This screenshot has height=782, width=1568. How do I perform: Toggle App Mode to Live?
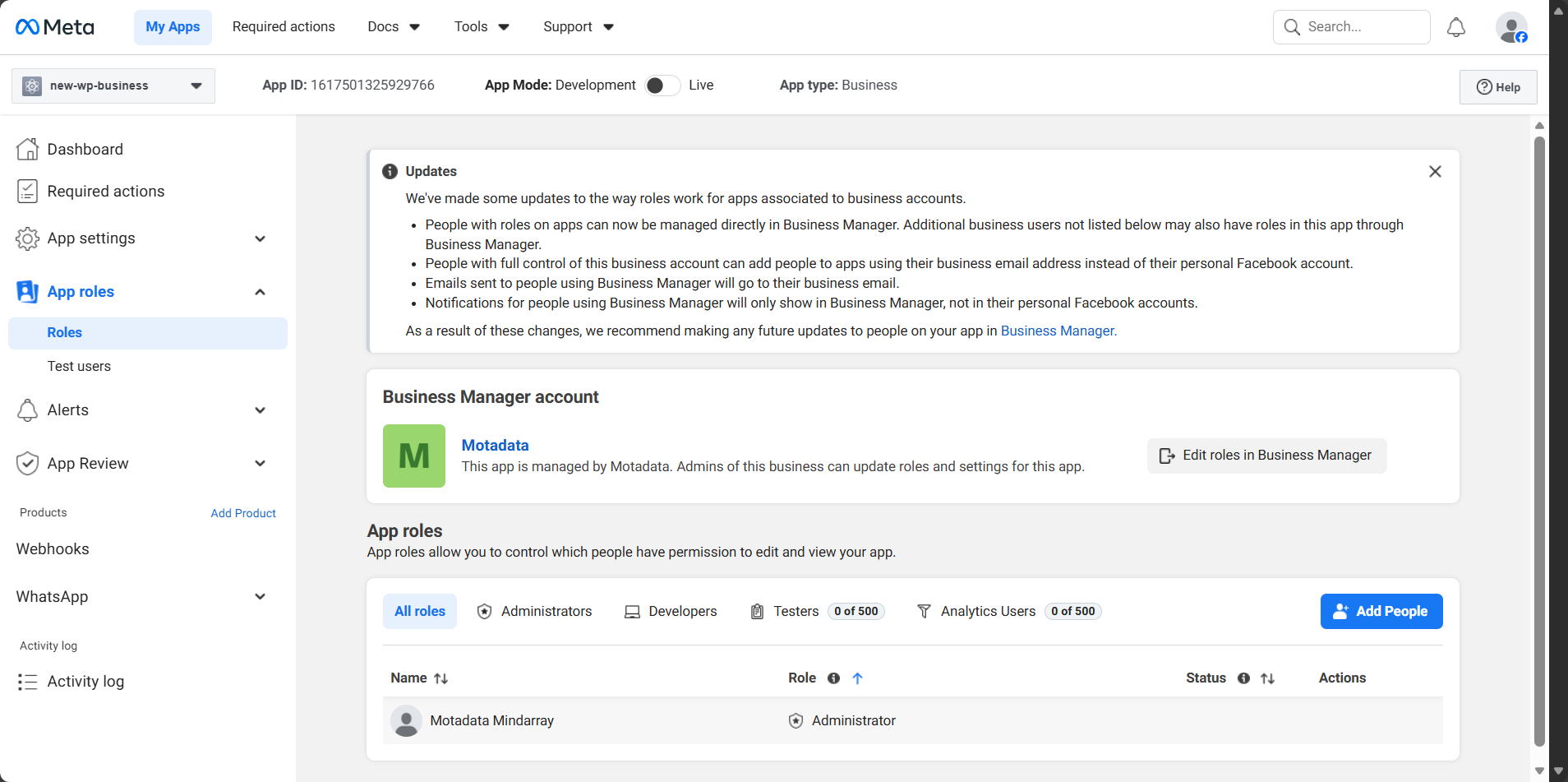[x=662, y=86]
